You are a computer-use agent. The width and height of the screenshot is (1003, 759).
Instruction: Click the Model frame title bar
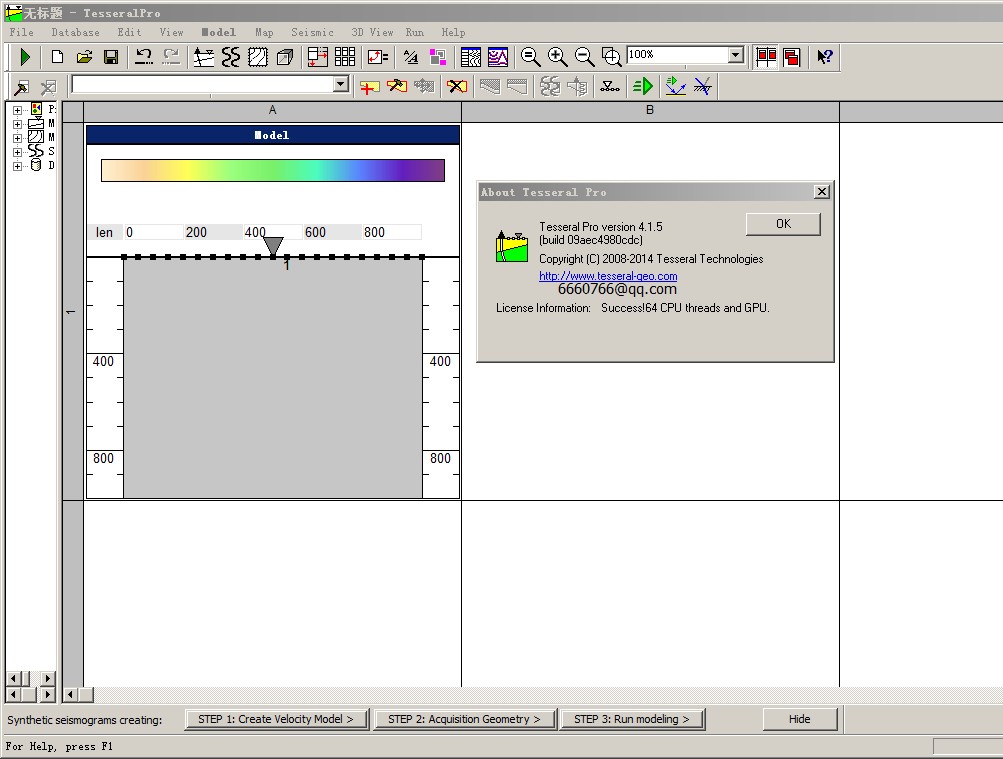point(272,135)
